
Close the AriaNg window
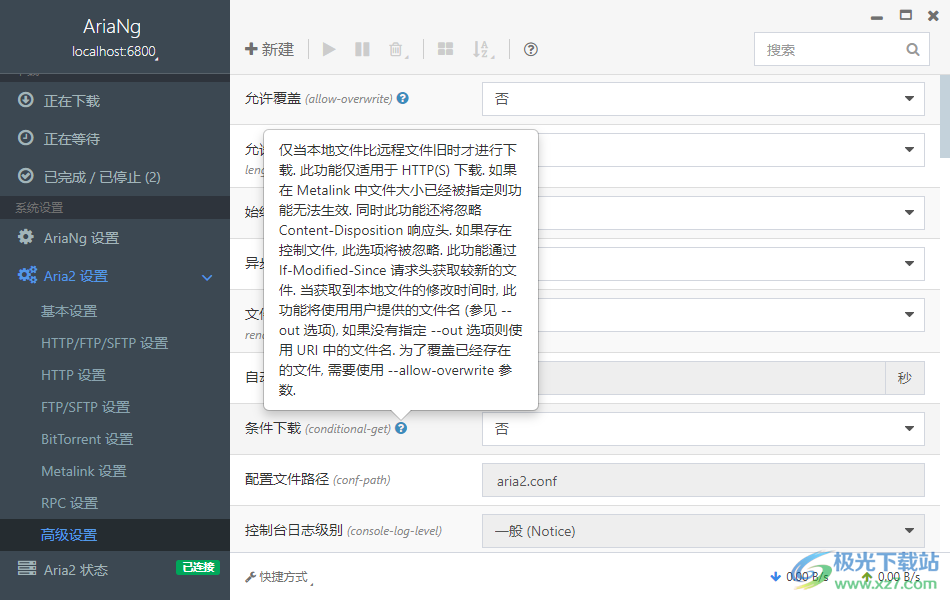coord(934,16)
